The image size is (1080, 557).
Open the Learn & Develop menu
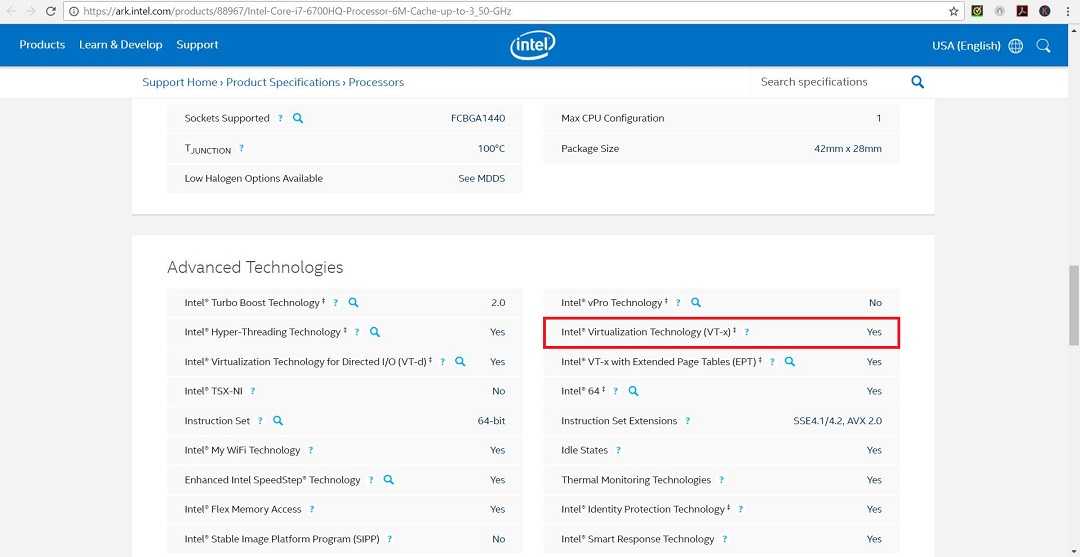[x=120, y=45]
